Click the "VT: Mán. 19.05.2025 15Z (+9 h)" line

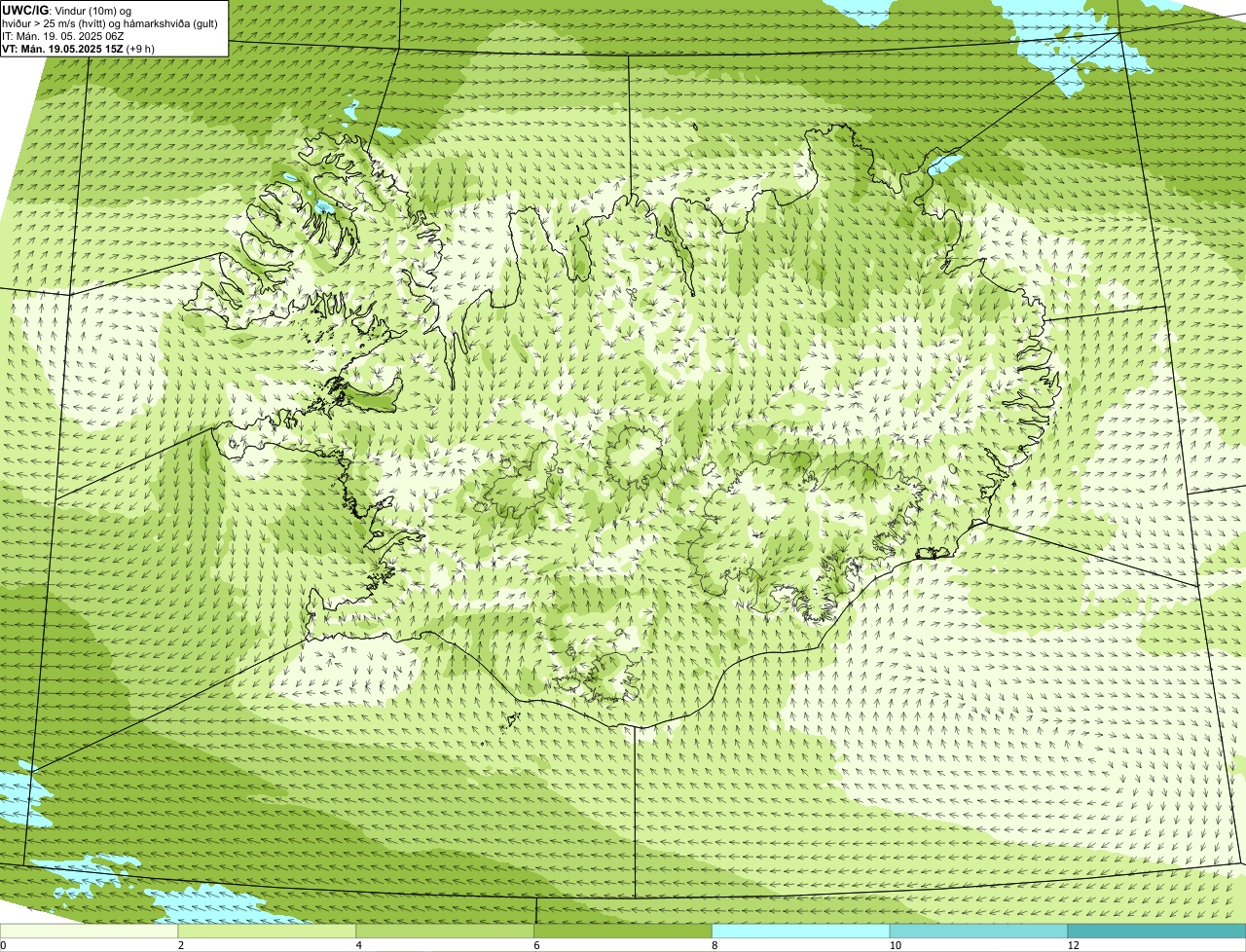pos(78,49)
